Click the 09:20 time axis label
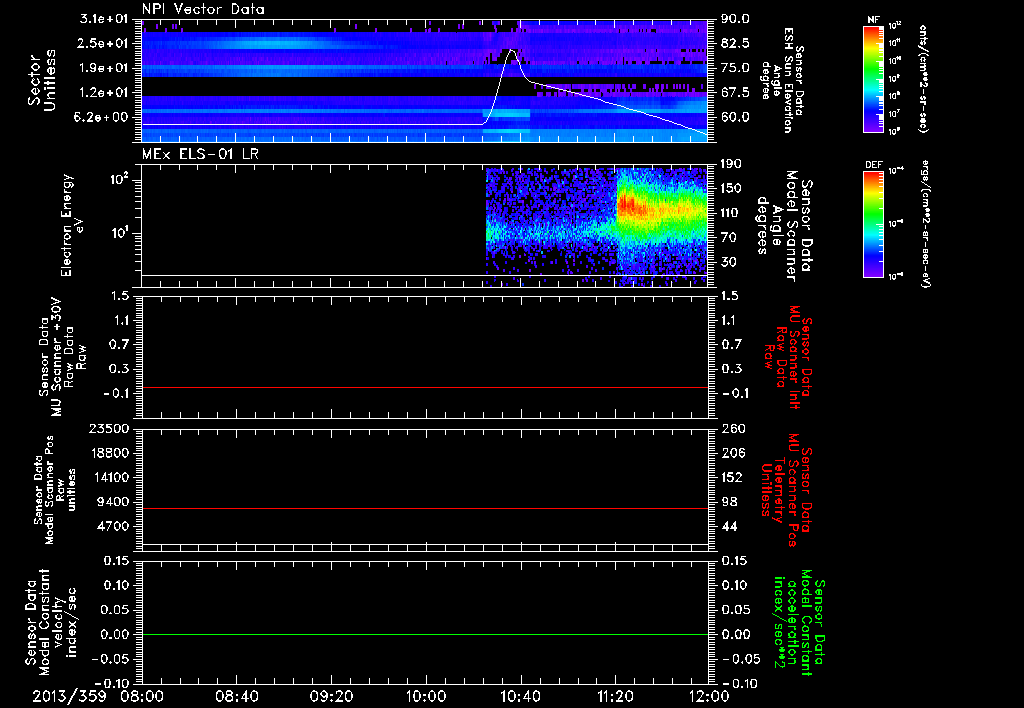Viewport: 1024px width, 708px height. (x=331, y=695)
